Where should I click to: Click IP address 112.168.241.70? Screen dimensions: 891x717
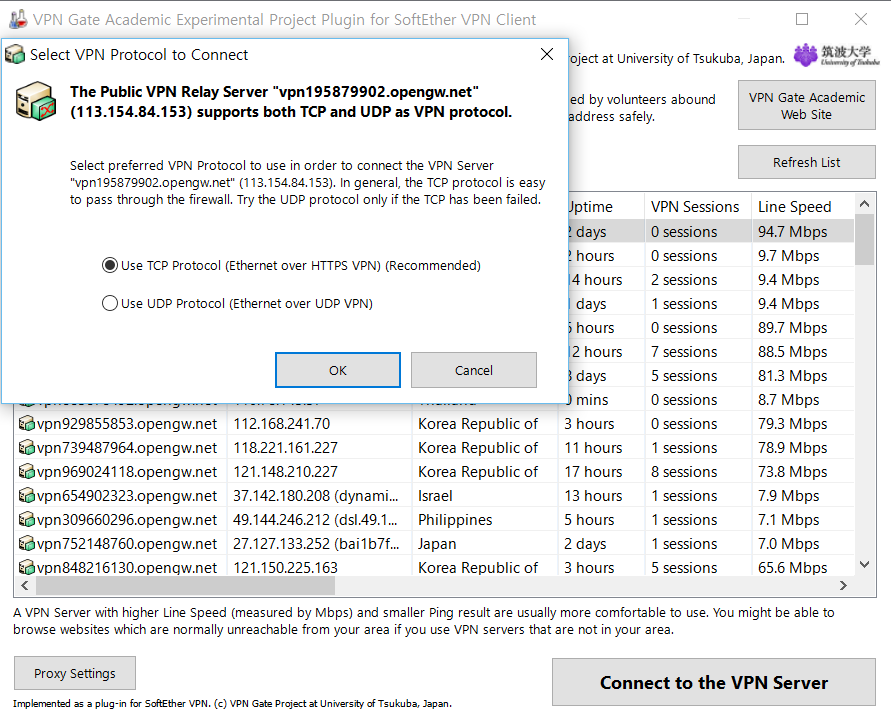[x=281, y=424]
